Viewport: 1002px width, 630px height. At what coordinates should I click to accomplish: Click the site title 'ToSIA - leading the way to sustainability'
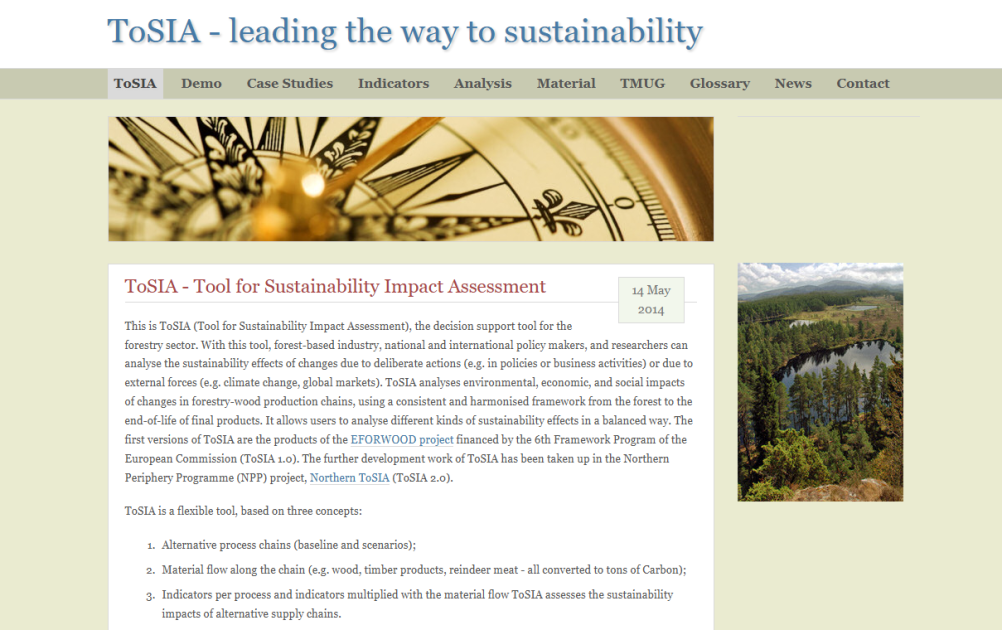click(405, 31)
